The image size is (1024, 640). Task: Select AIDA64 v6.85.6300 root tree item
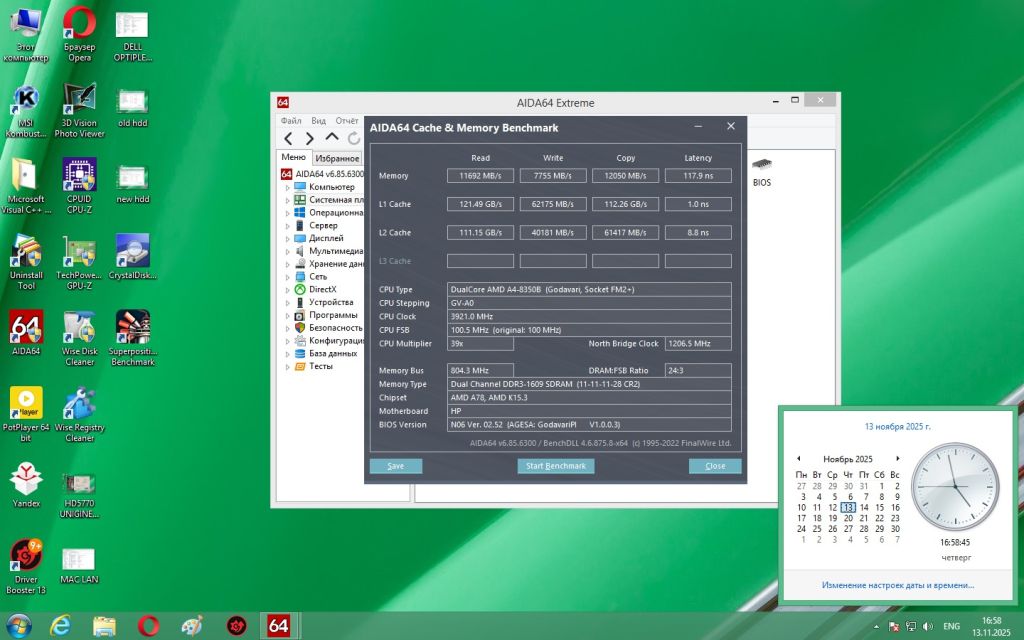[x=322, y=174]
